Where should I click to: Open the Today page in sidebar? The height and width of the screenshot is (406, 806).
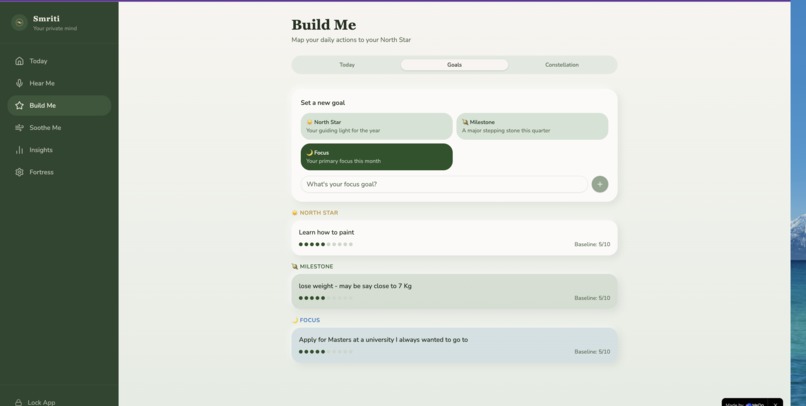coord(59,61)
